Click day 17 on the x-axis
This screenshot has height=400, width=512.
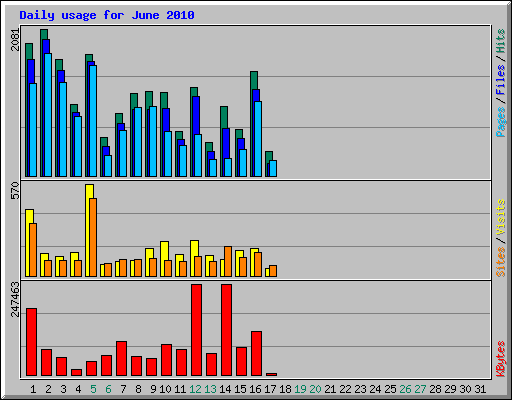(x=270, y=389)
